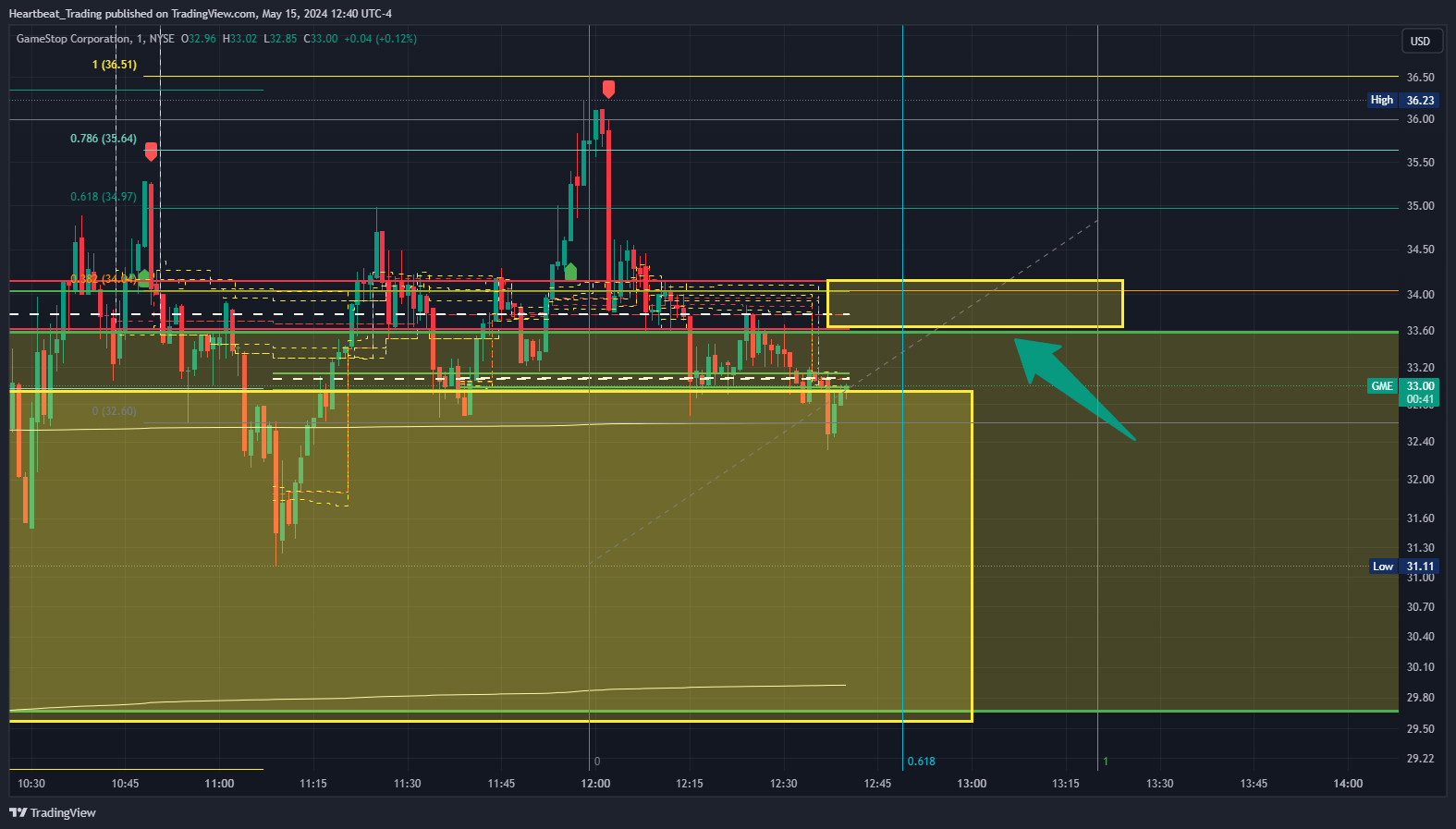
Task: Click the 29.80 price axis level
Action: (1420, 698)
